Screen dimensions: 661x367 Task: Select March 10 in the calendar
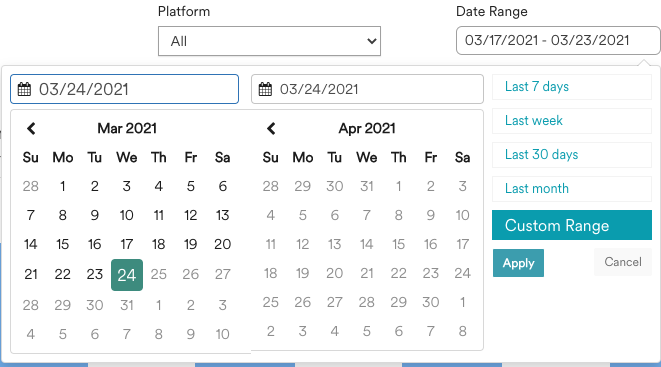click(127, 215)
